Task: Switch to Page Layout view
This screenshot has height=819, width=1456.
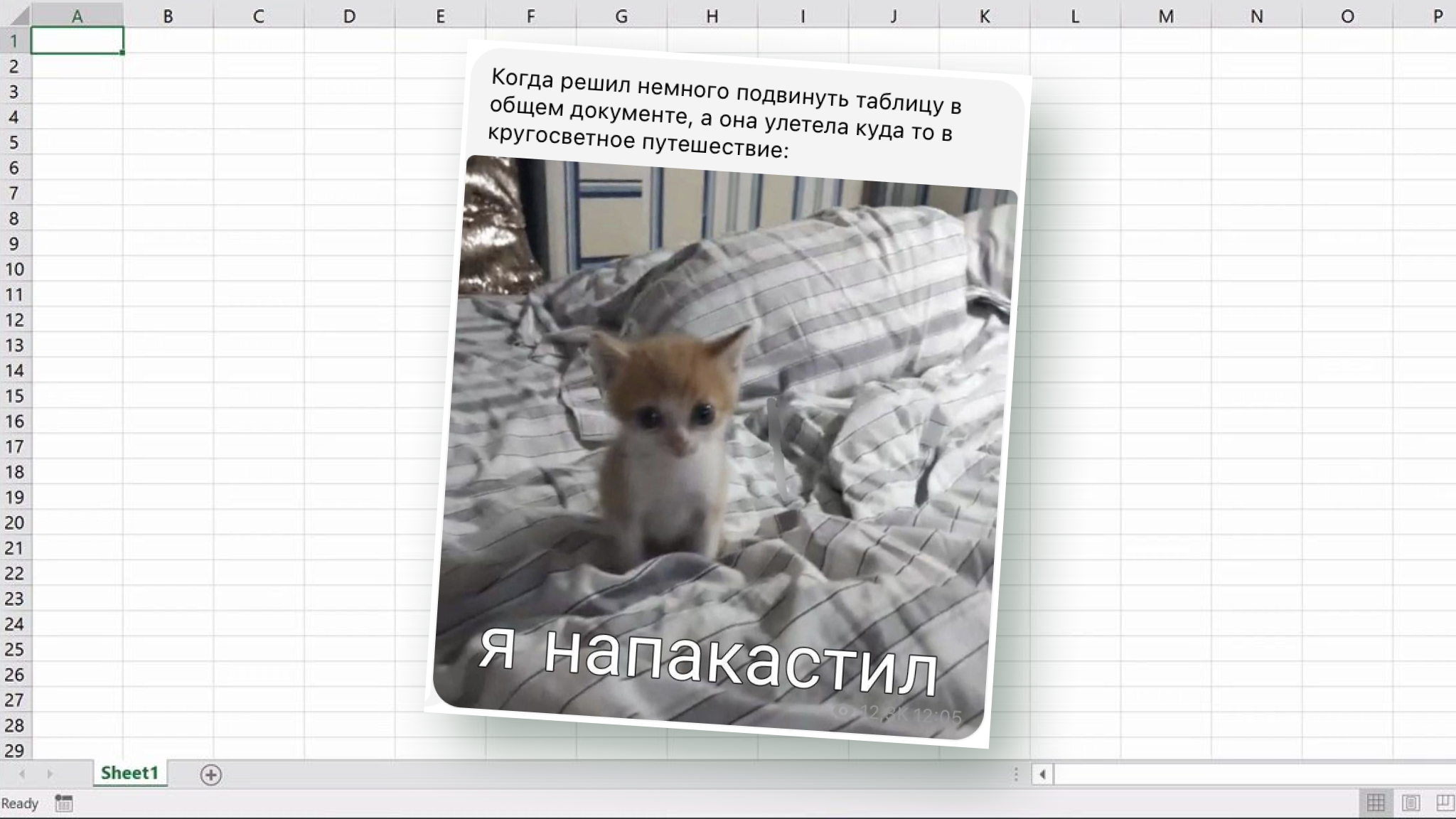Action: coord(1411,803)
